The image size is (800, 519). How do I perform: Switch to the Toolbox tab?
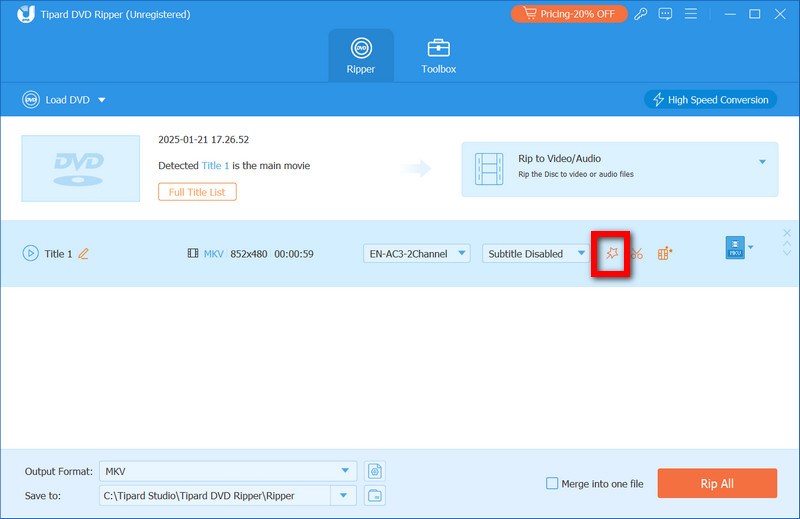point(438,56)
